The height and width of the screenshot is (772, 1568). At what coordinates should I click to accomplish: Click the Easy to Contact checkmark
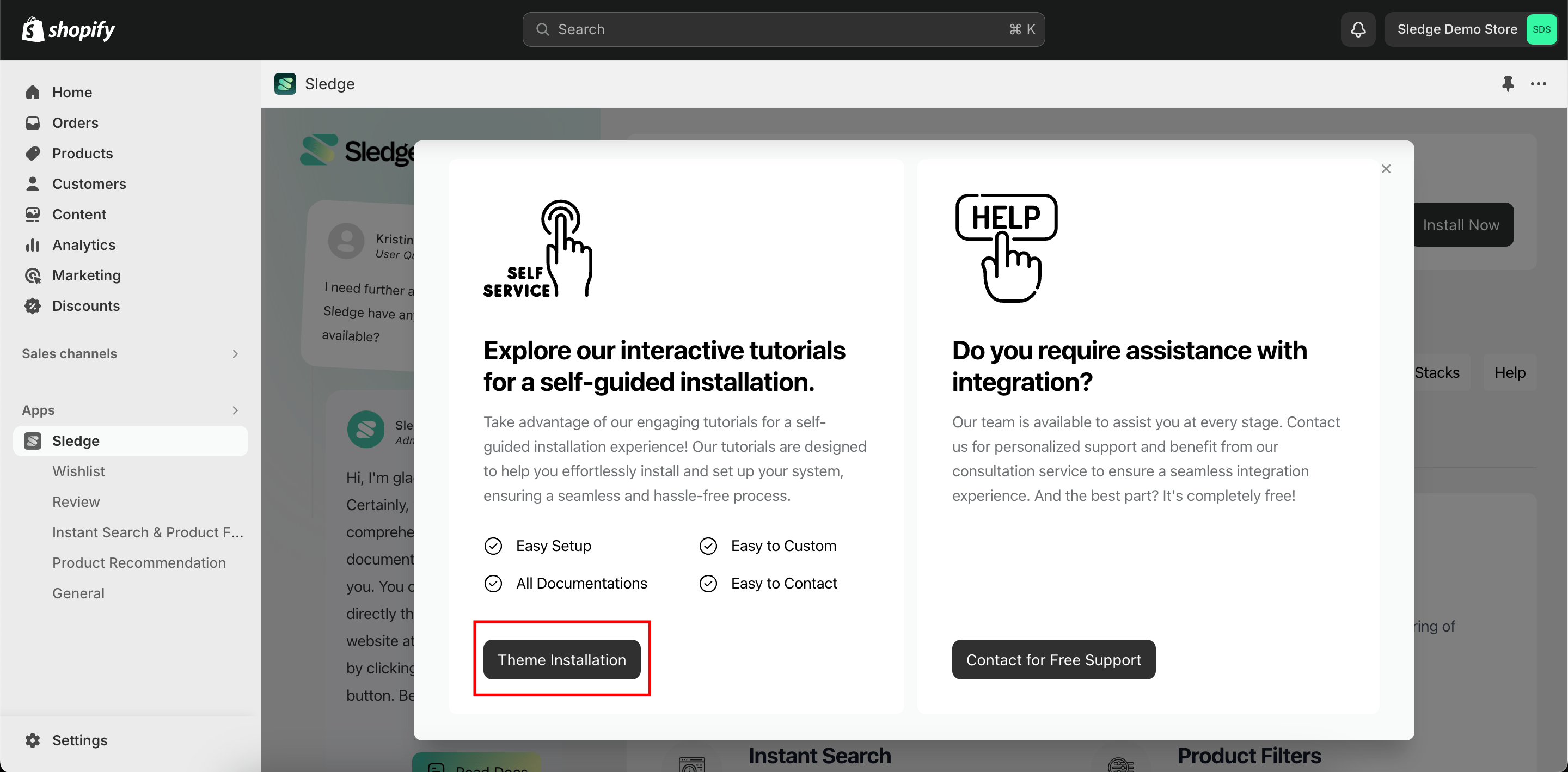pos(708,583)
